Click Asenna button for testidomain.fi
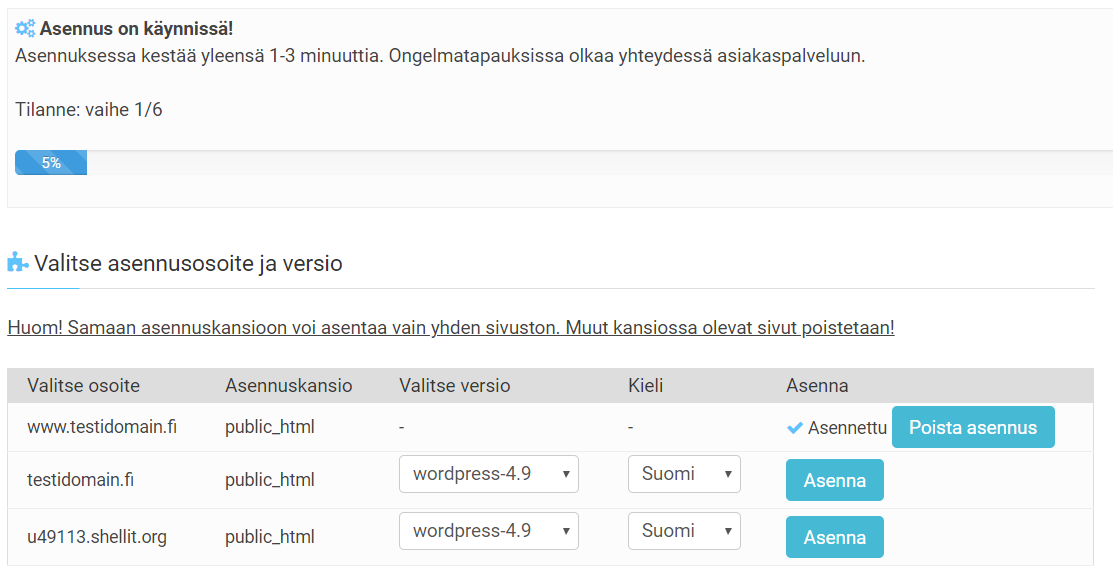The height and width of the screenshot is (582, 1113). (835, 481)
